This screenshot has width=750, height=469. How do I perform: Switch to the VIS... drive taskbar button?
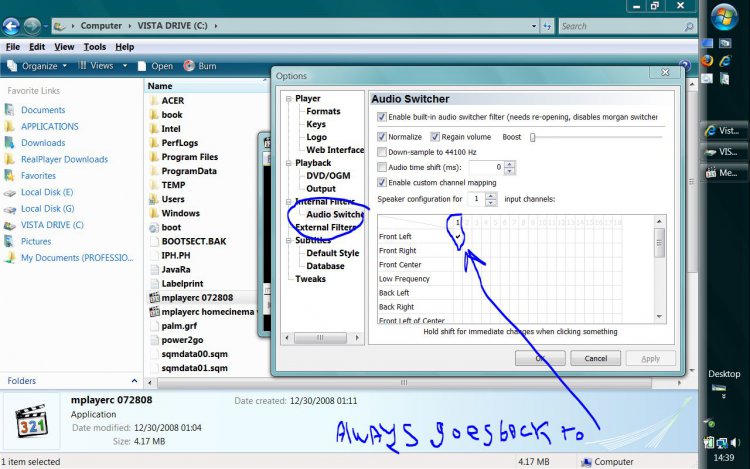(724, 152)
